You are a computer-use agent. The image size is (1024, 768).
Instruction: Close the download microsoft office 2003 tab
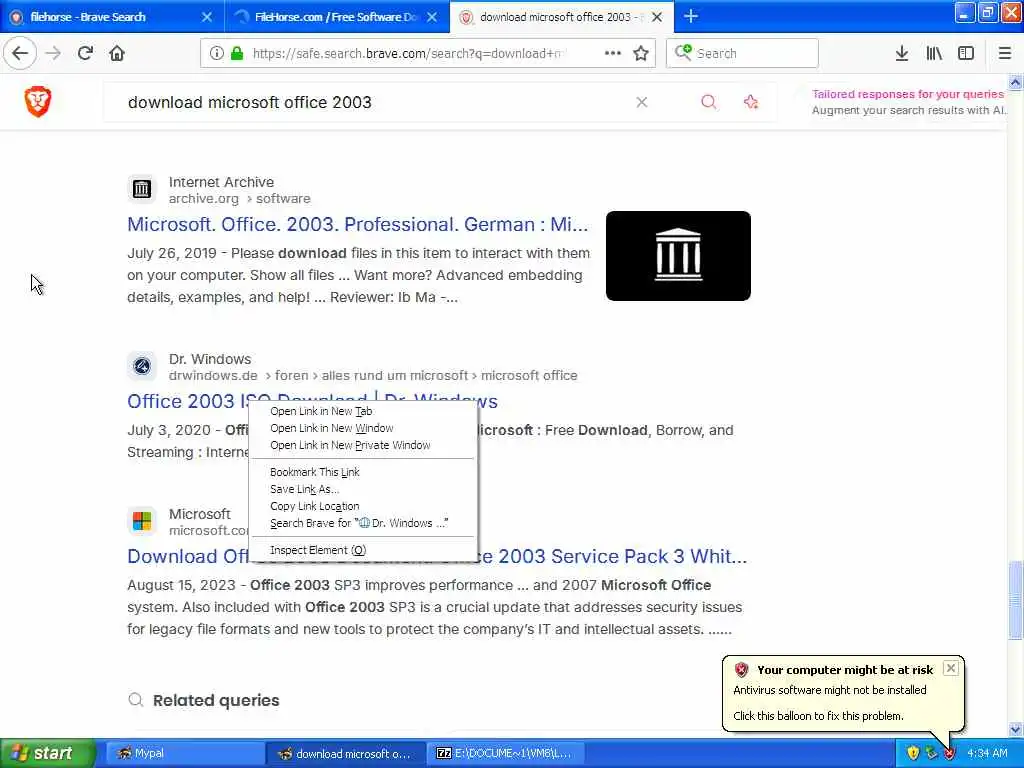tap(657, 17)
